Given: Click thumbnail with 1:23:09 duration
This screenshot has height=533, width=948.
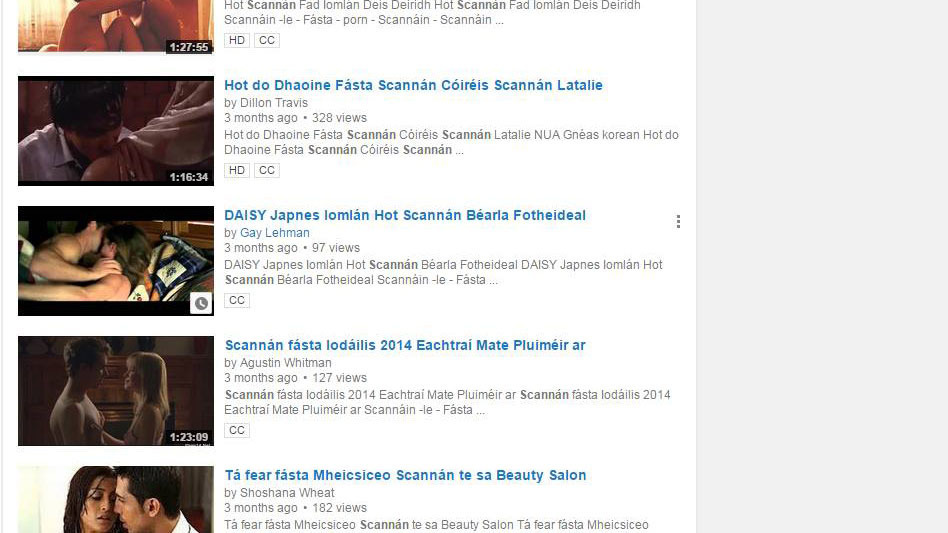Looking at the screenshot, I should 116,391.
